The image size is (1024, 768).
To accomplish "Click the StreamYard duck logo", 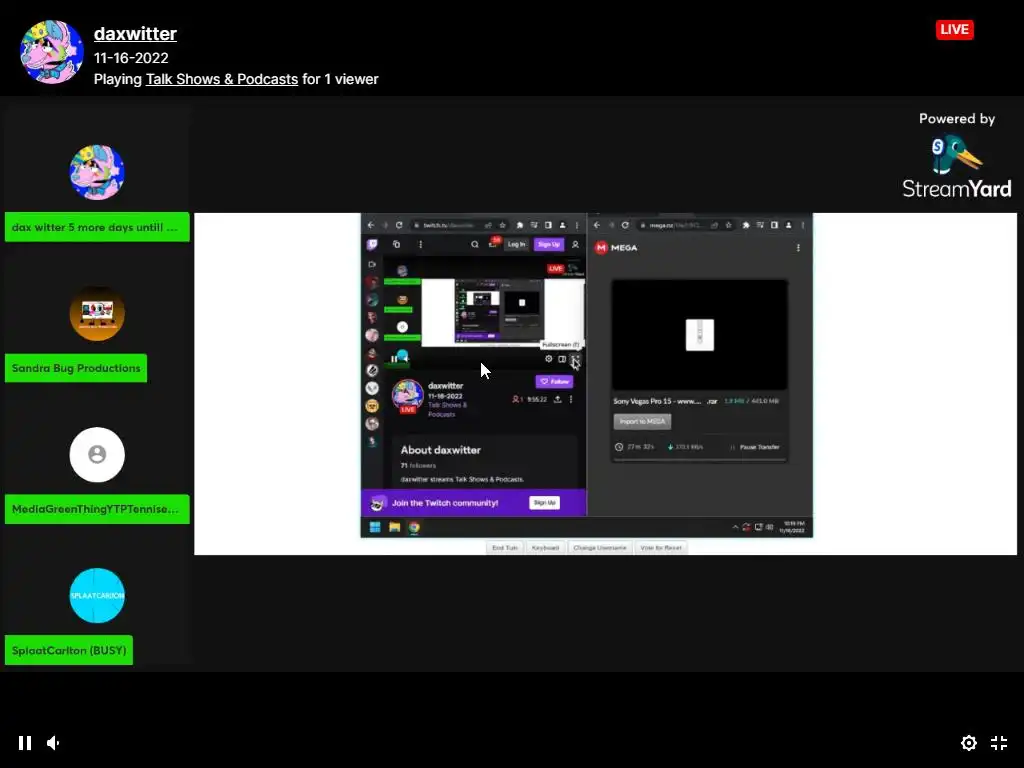I will point(955,155).
